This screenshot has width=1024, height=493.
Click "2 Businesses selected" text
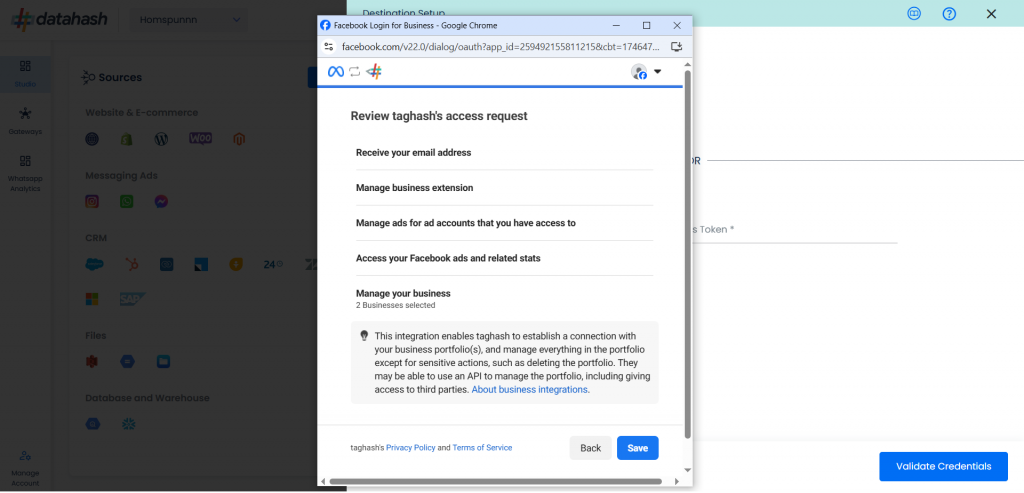(395, 305)
